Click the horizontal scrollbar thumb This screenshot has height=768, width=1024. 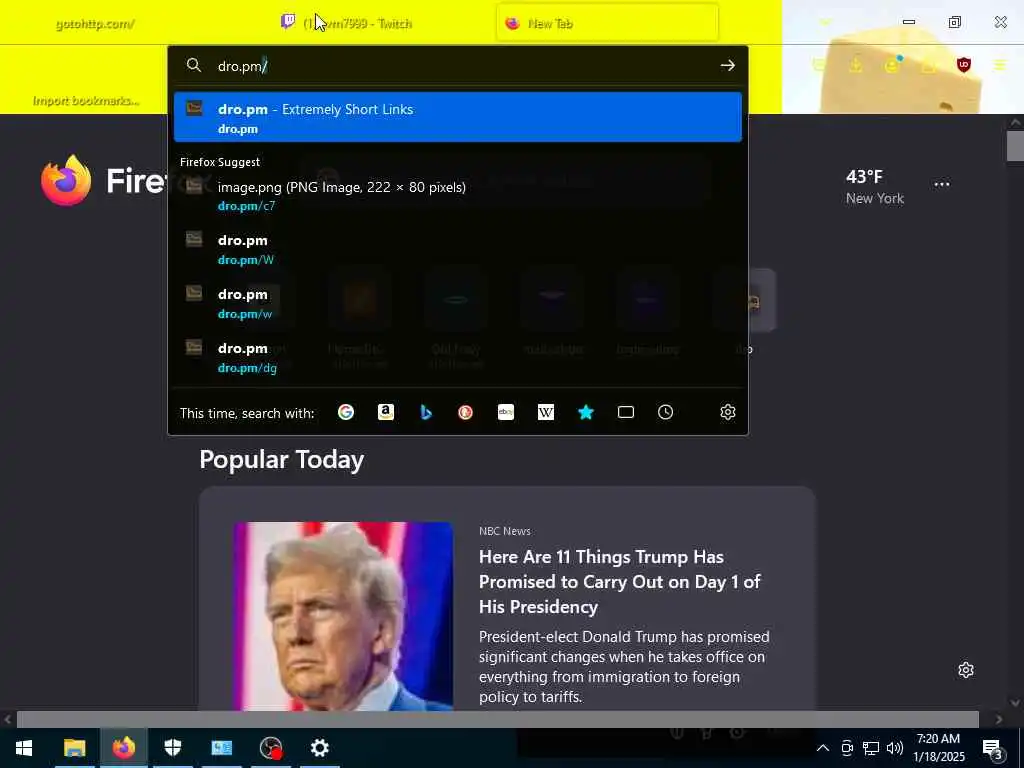click(x=498, y=719)
